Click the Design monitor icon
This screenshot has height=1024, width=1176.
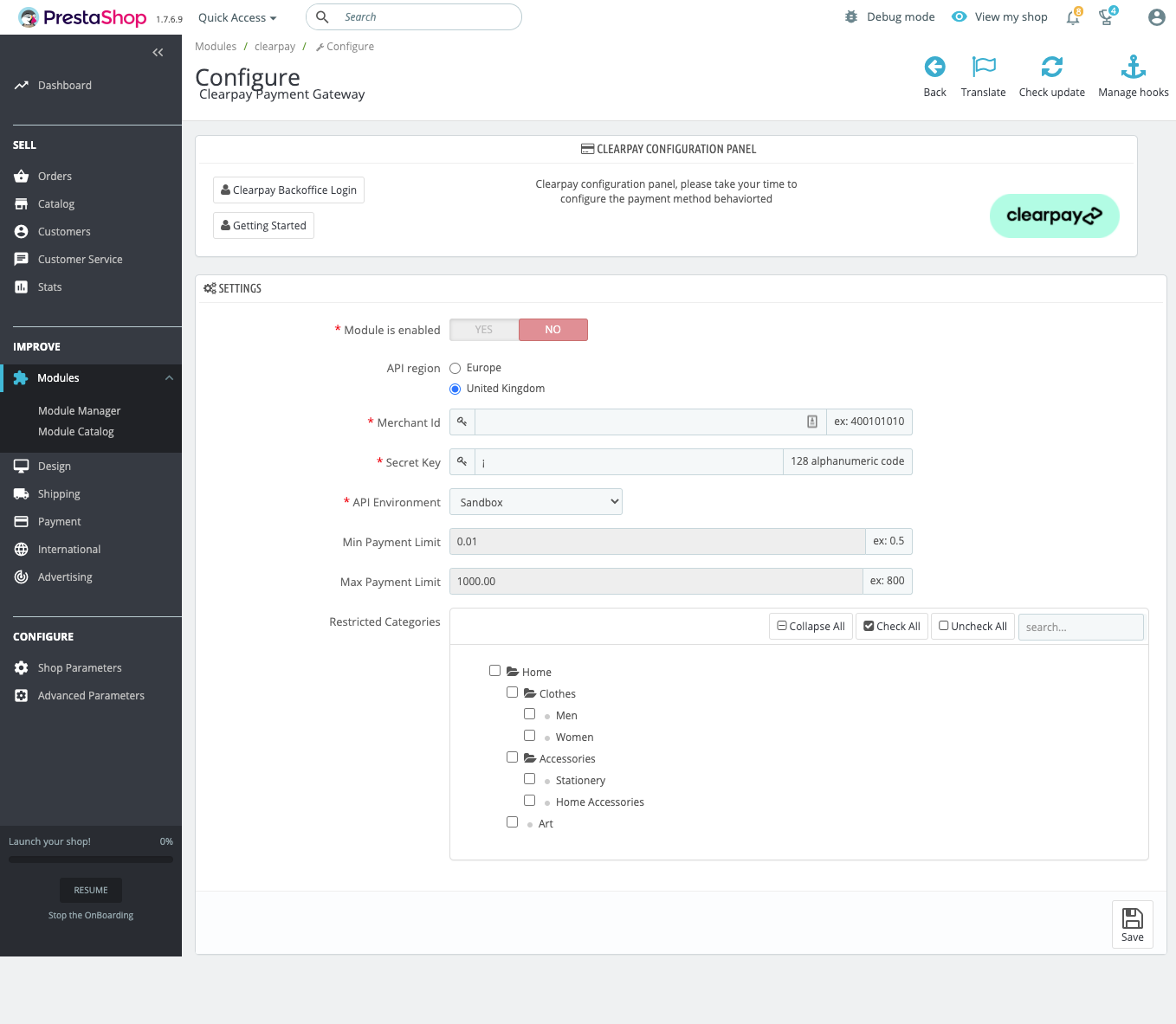(22, 467)
